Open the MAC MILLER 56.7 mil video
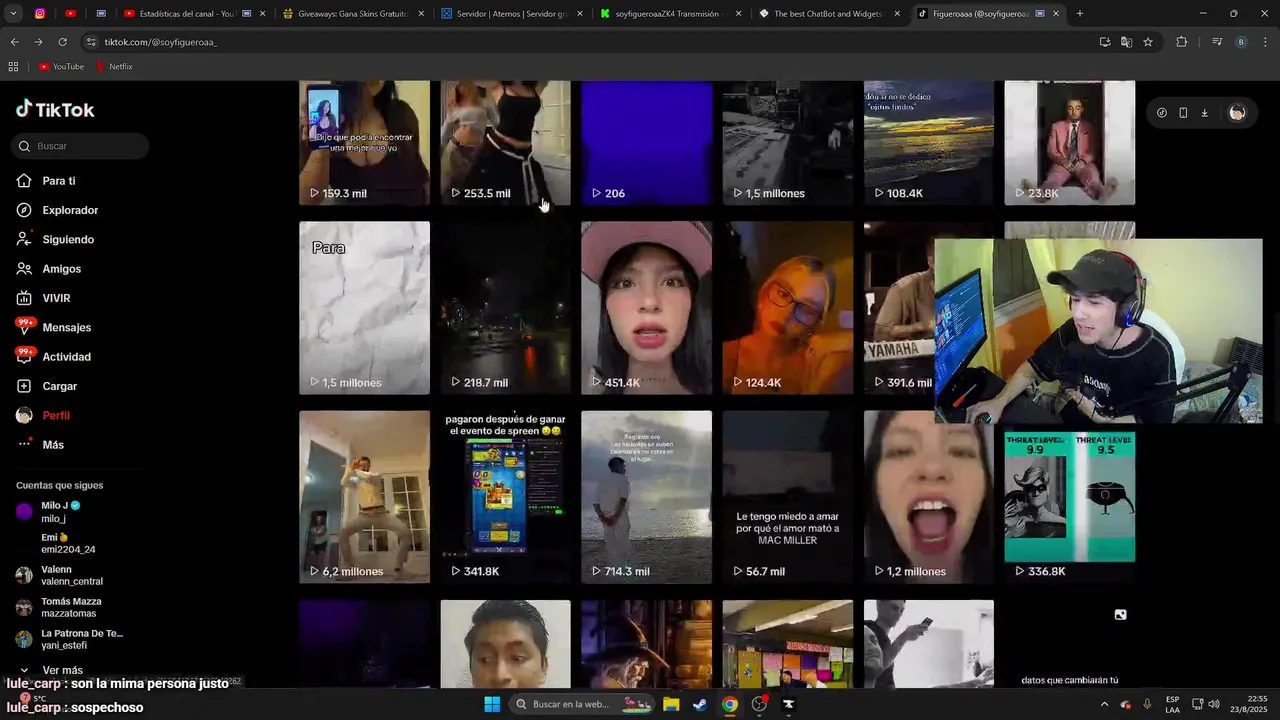Viewport: 1280px width, 720px height. [788, 497]
